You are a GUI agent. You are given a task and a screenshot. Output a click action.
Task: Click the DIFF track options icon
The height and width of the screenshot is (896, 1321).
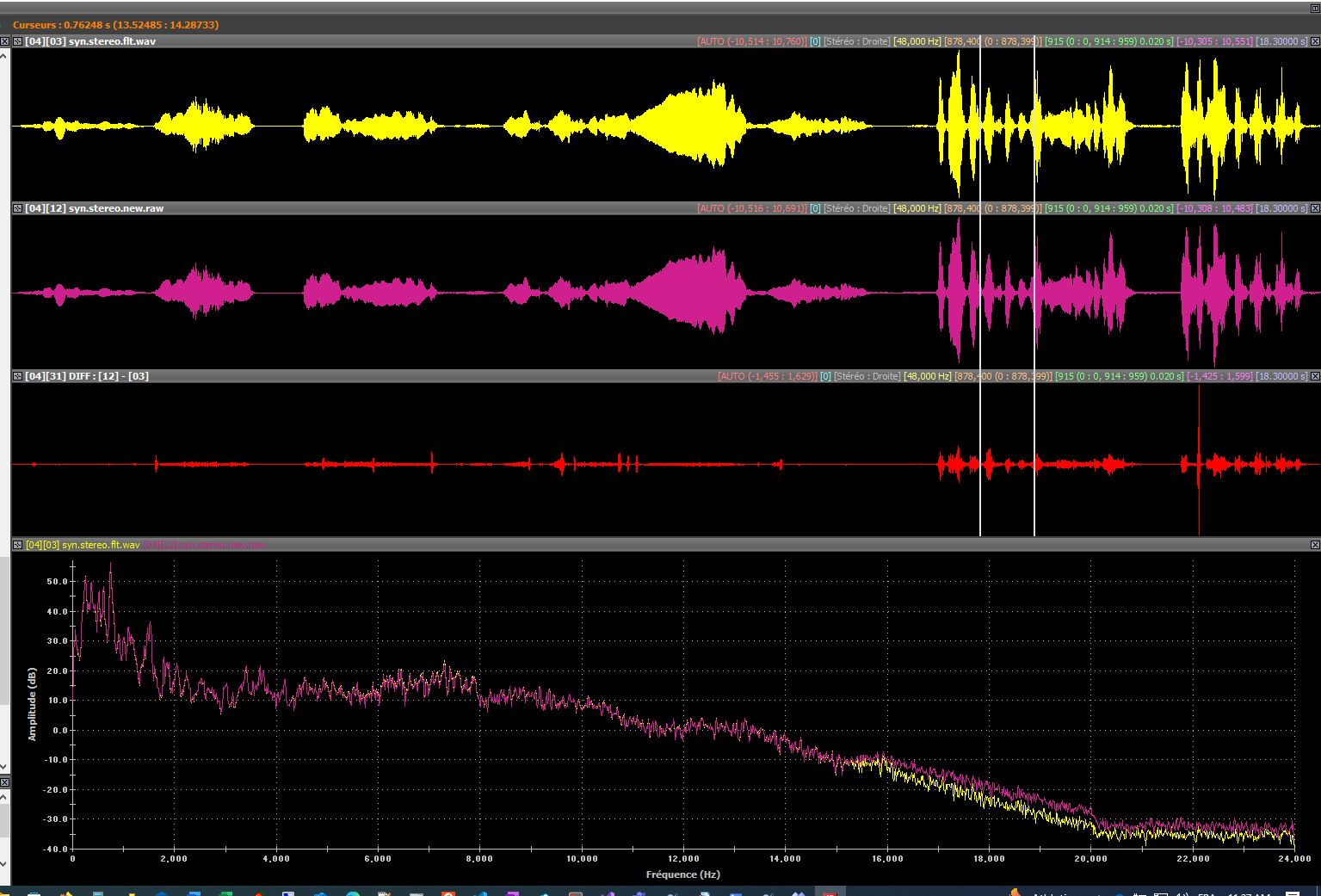(17, 376)
